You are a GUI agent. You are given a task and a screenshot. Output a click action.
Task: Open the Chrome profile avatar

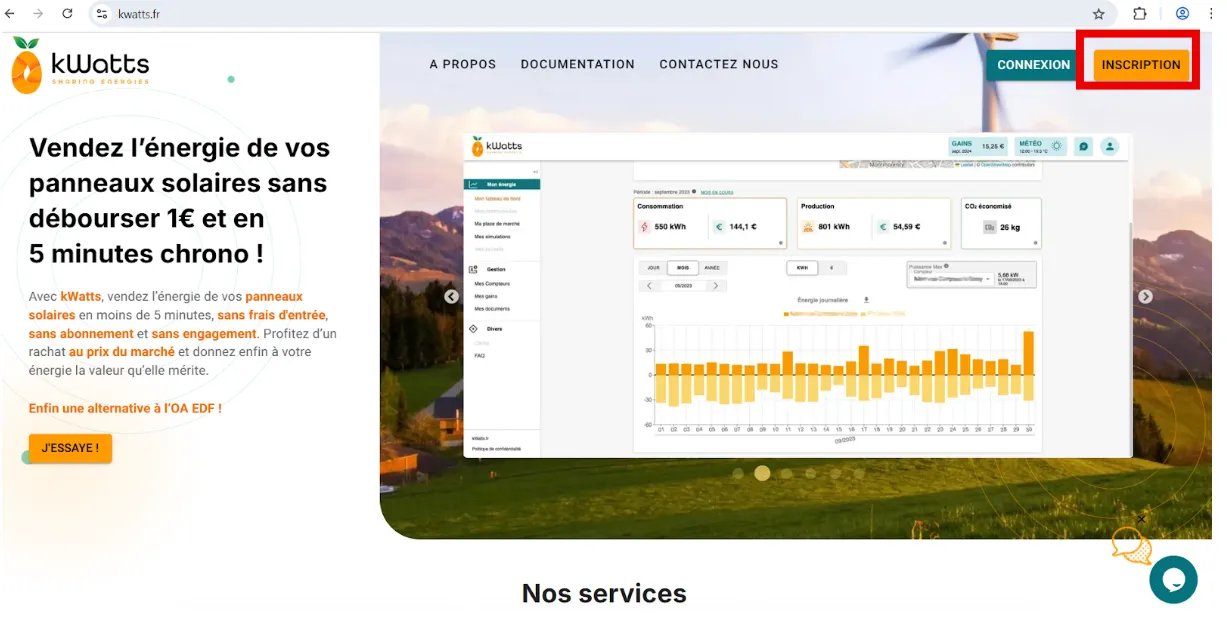pos(1182,14)
